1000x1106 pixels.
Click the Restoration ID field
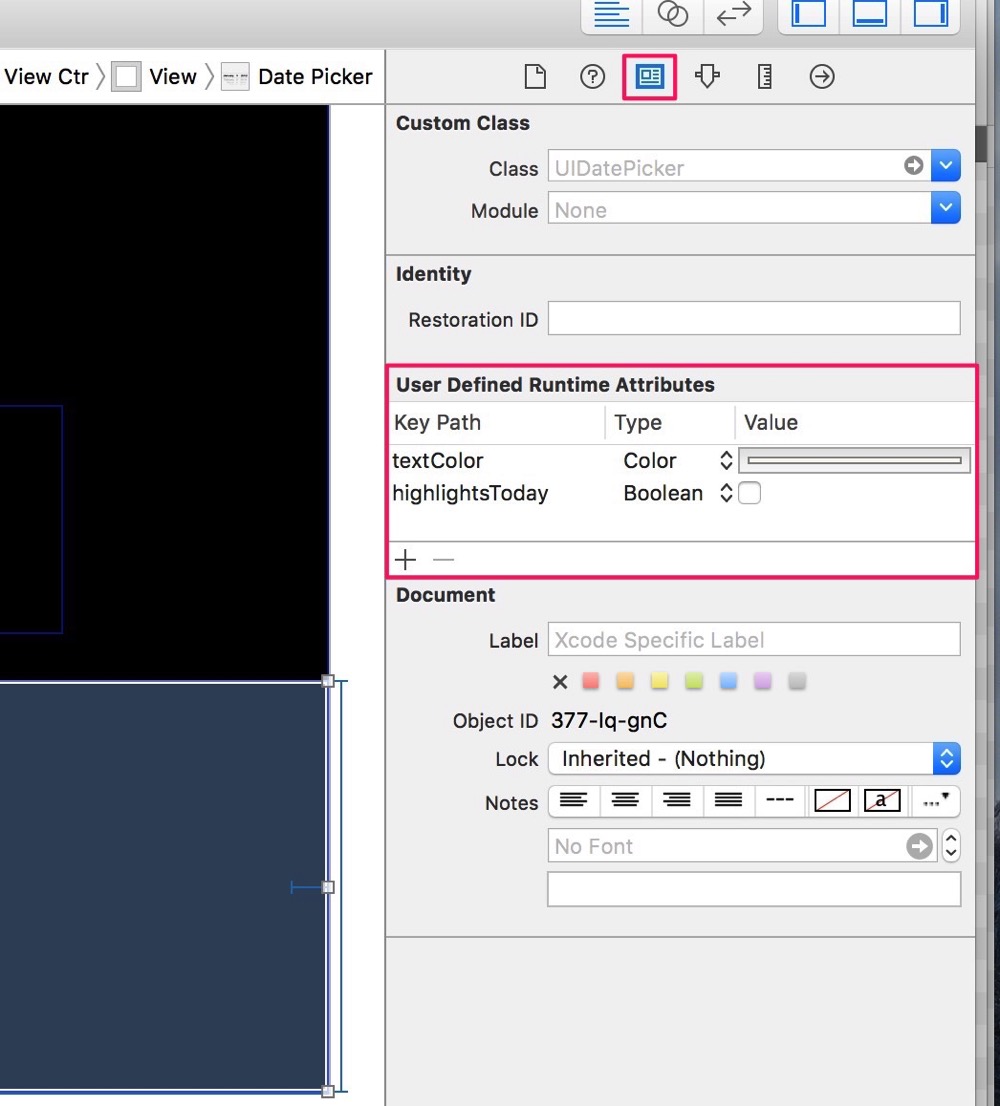(754, 319)
